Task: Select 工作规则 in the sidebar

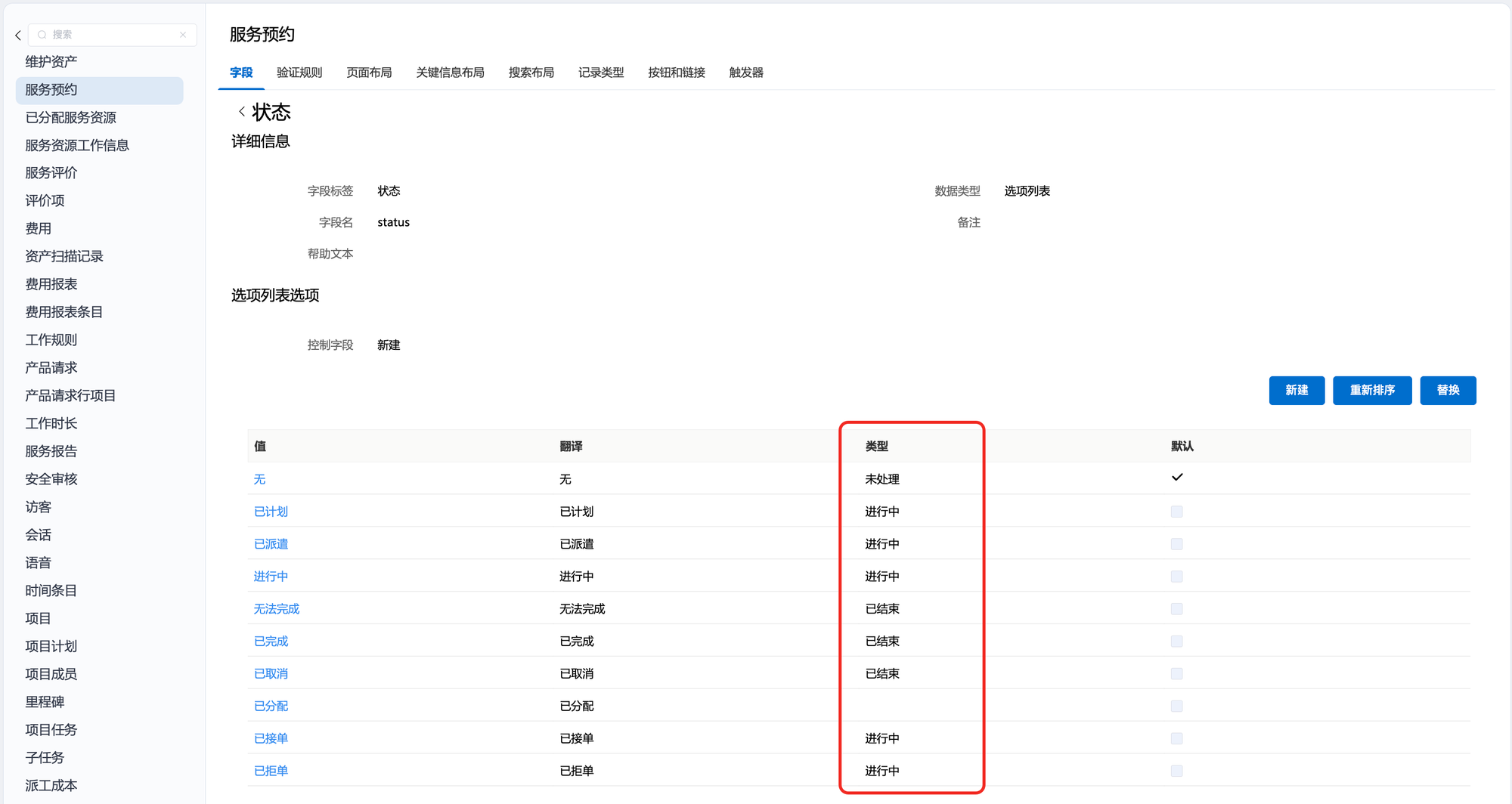Action: coord(51,340)
